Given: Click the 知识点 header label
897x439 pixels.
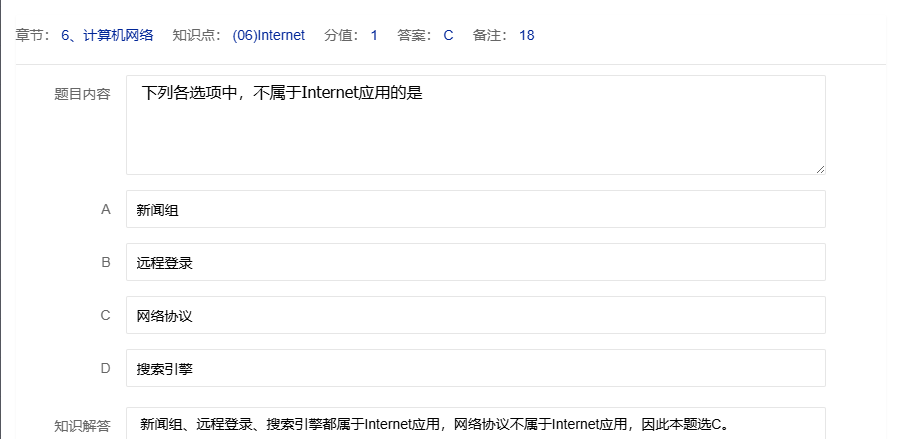Looking at the screenshot, I should pos(196,35).
